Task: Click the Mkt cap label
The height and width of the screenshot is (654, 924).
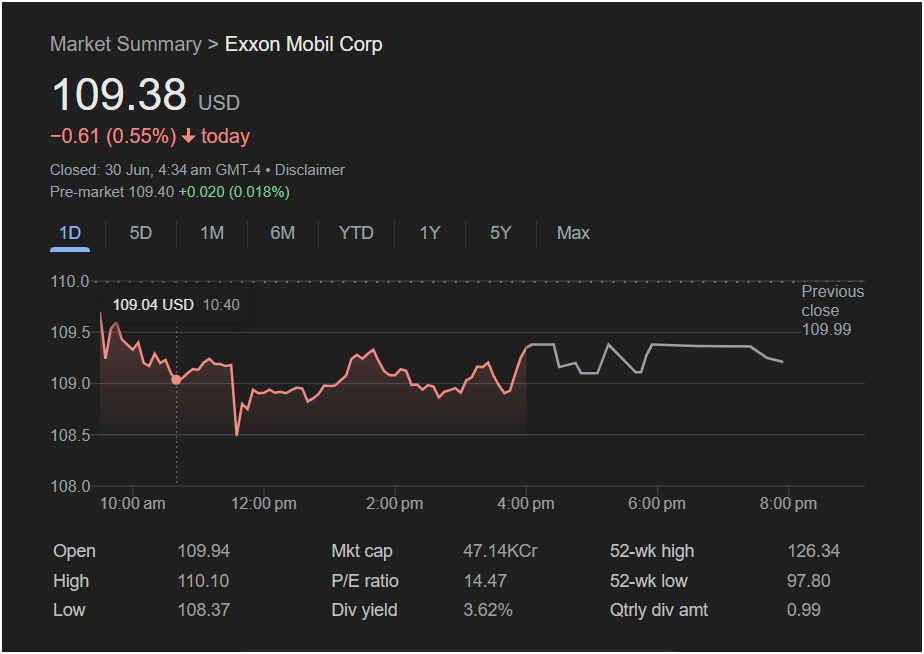Action: click(x=362, y=551)
